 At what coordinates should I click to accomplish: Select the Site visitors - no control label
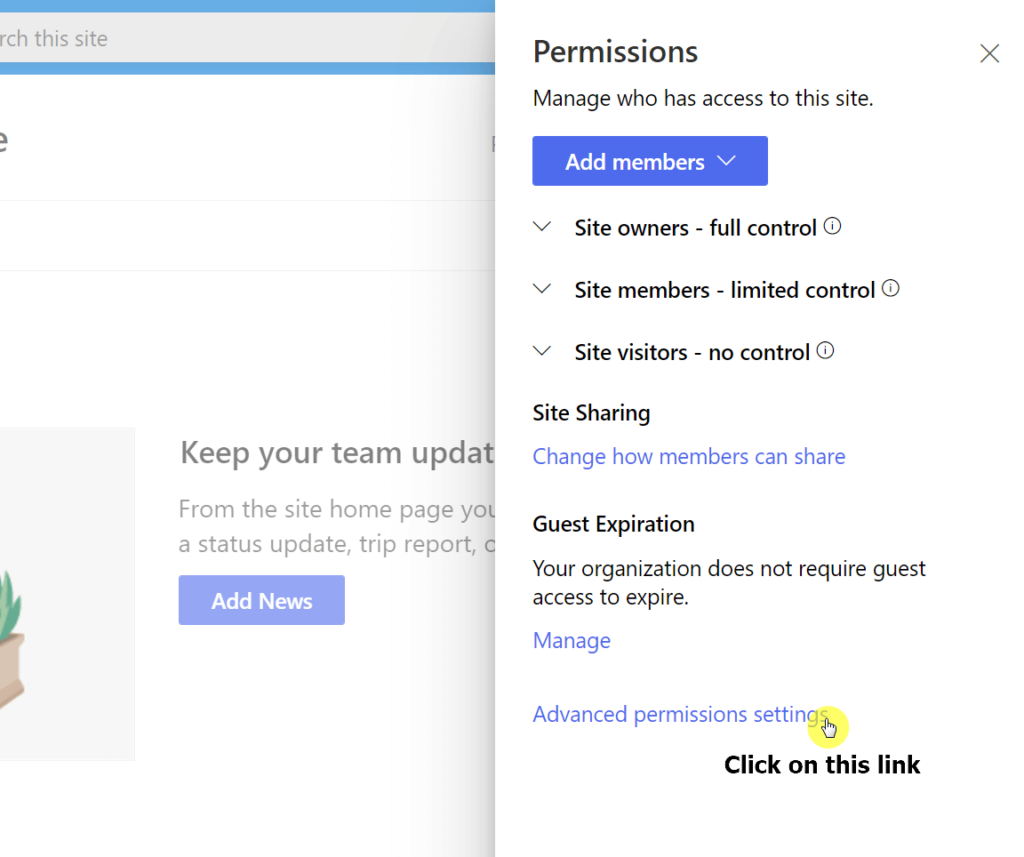(692, 353)
